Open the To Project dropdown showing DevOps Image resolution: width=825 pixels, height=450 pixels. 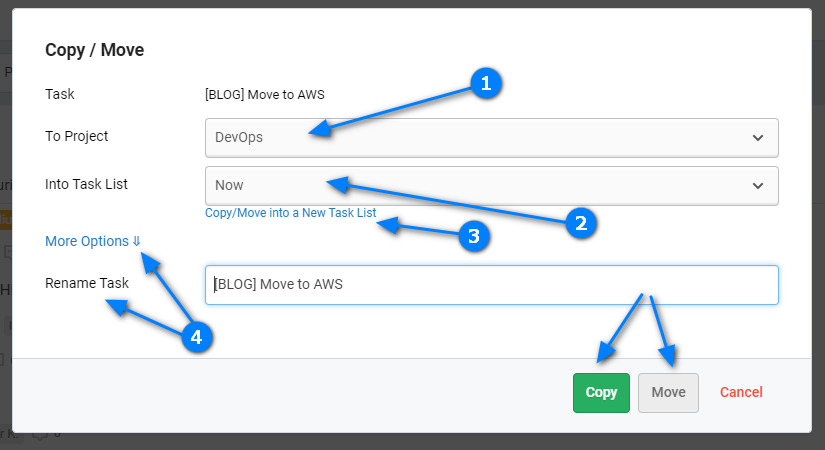(491, 138)
